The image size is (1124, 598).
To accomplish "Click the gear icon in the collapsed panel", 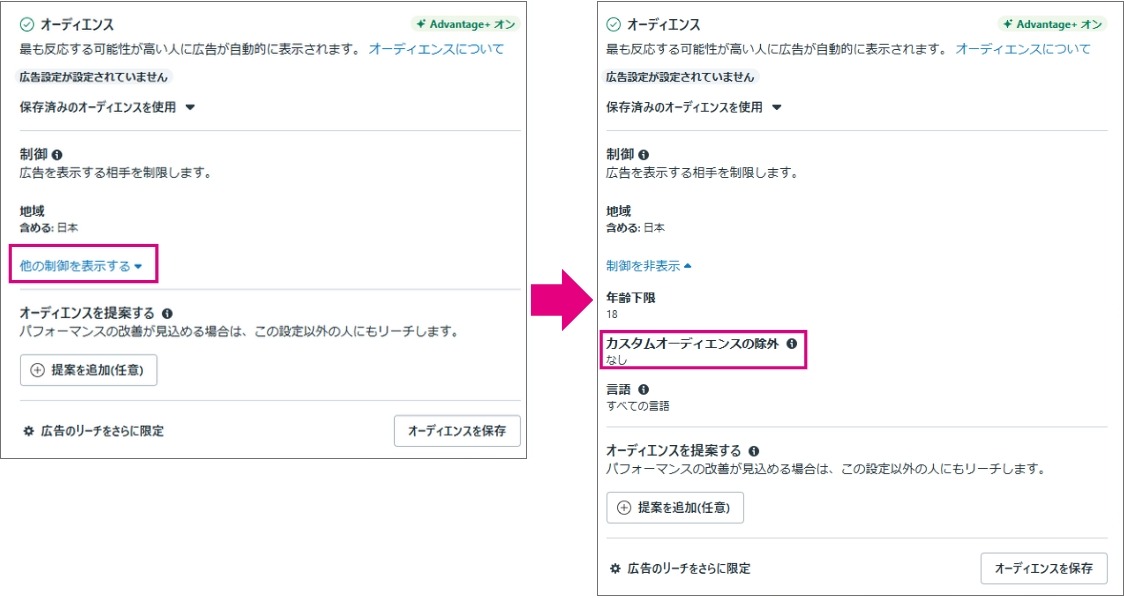I will point(28,431).
